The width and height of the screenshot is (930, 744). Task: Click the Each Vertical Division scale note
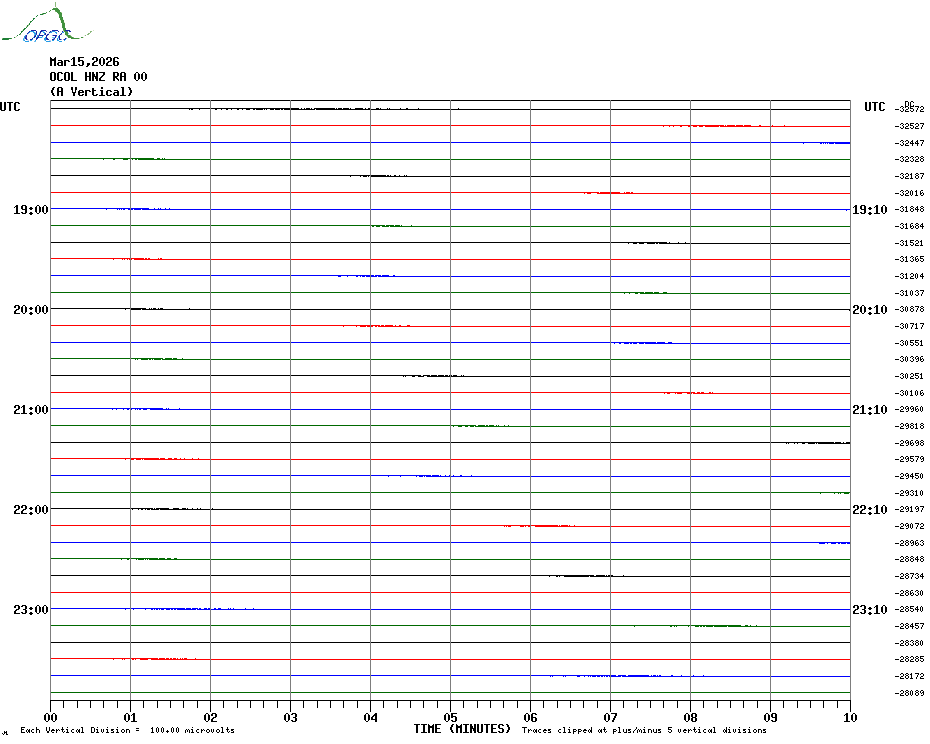click(127, 731)
